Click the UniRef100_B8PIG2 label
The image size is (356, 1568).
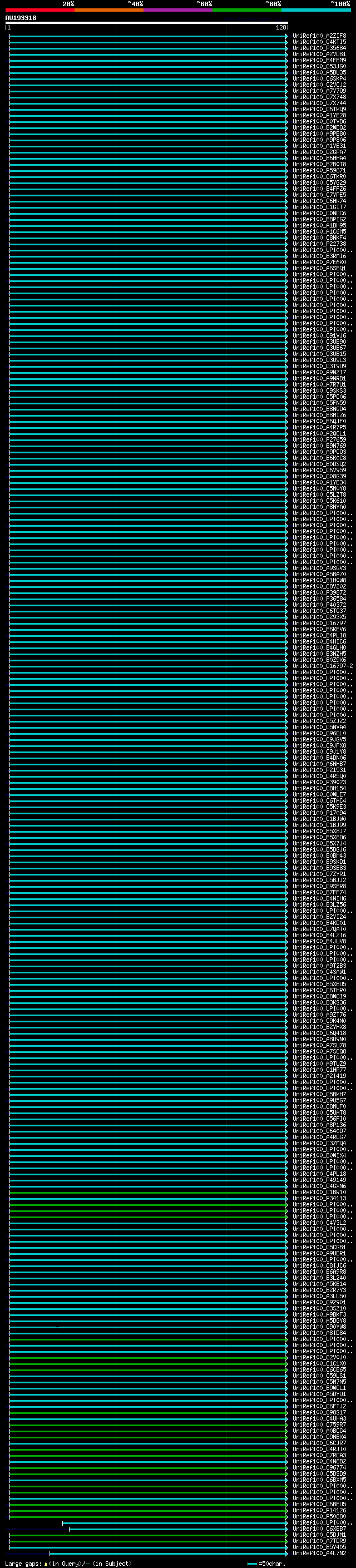pyautogui.click(x=319, y=219)
